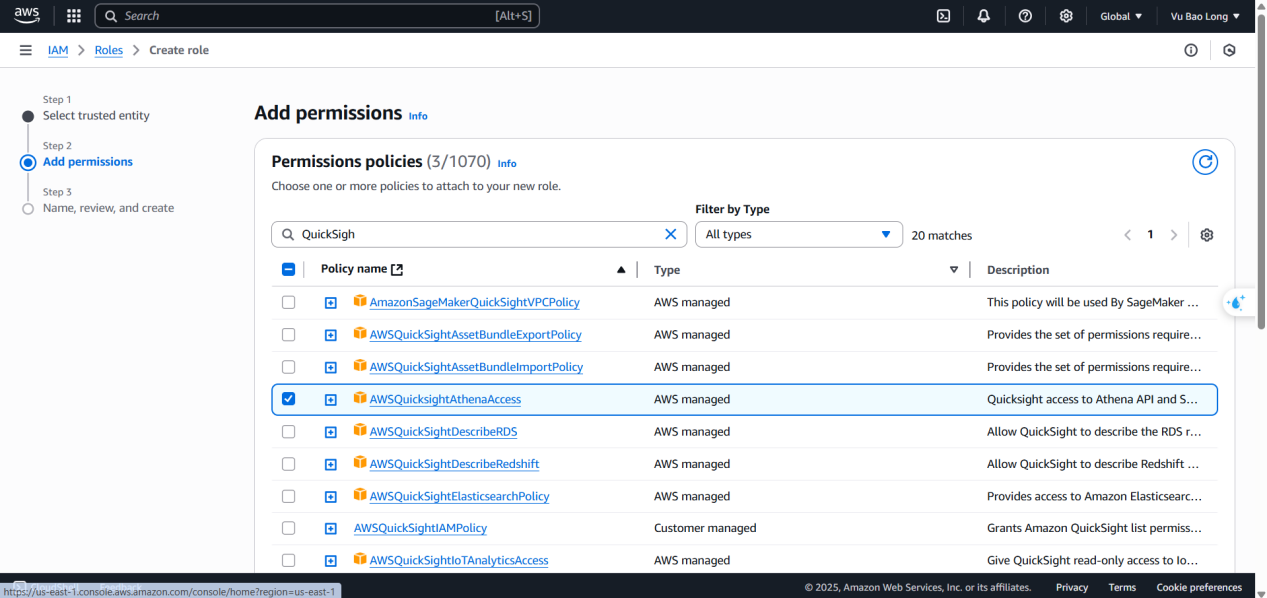Check AWSQuickSightIAMPolicy checkbox
This screenshot has width=1267, height=598.
(x=289, y=528)
